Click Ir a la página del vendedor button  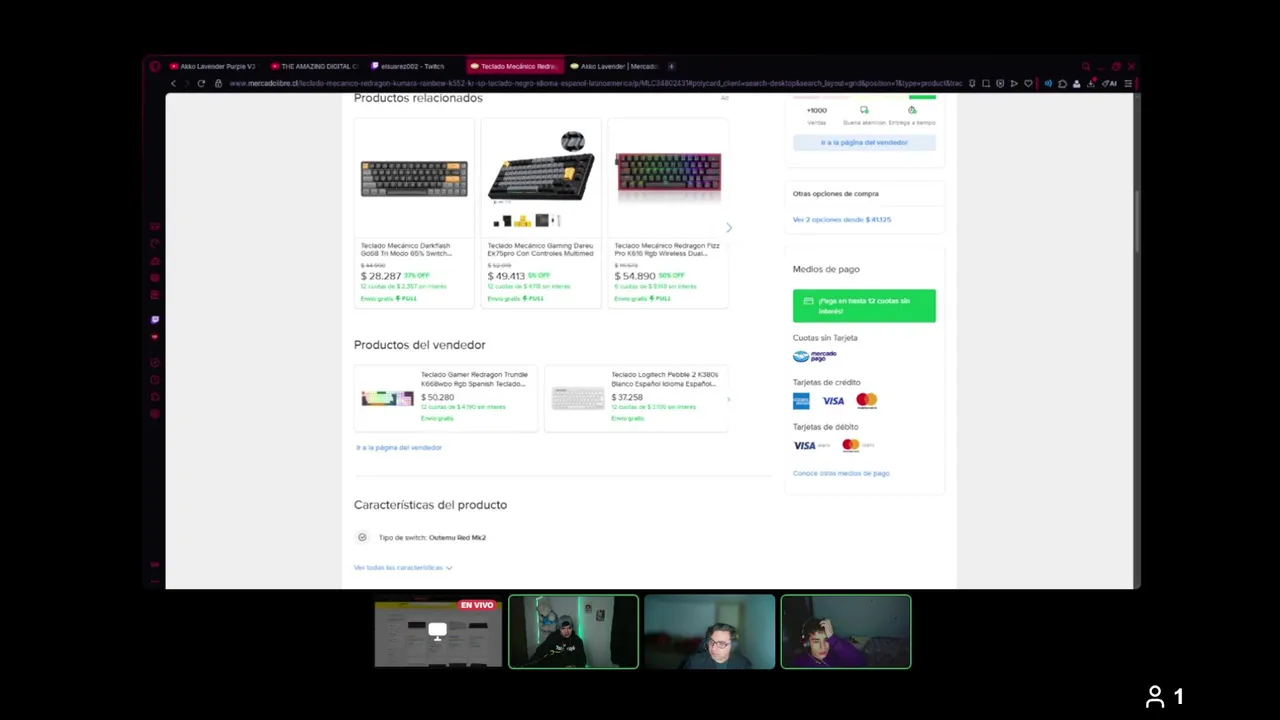click(x=864, y=142)
